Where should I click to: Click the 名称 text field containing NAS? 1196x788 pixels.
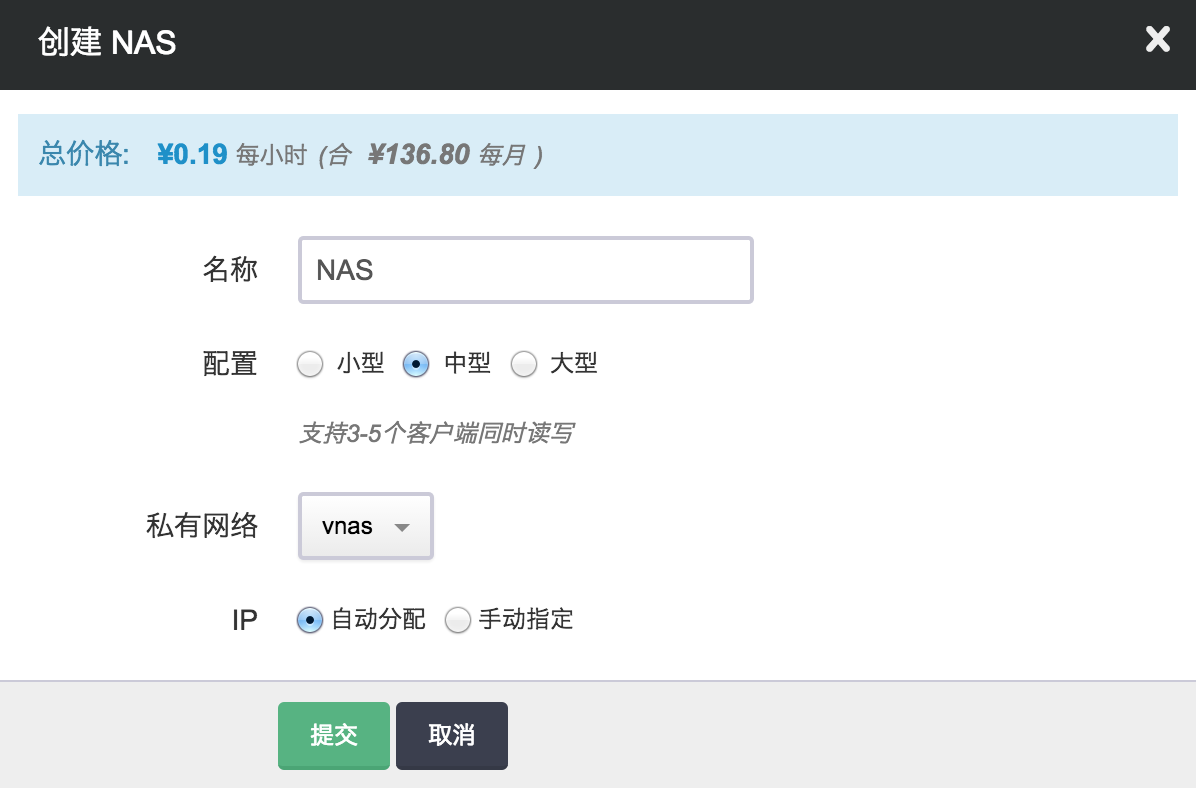click(x=525, y=270)
